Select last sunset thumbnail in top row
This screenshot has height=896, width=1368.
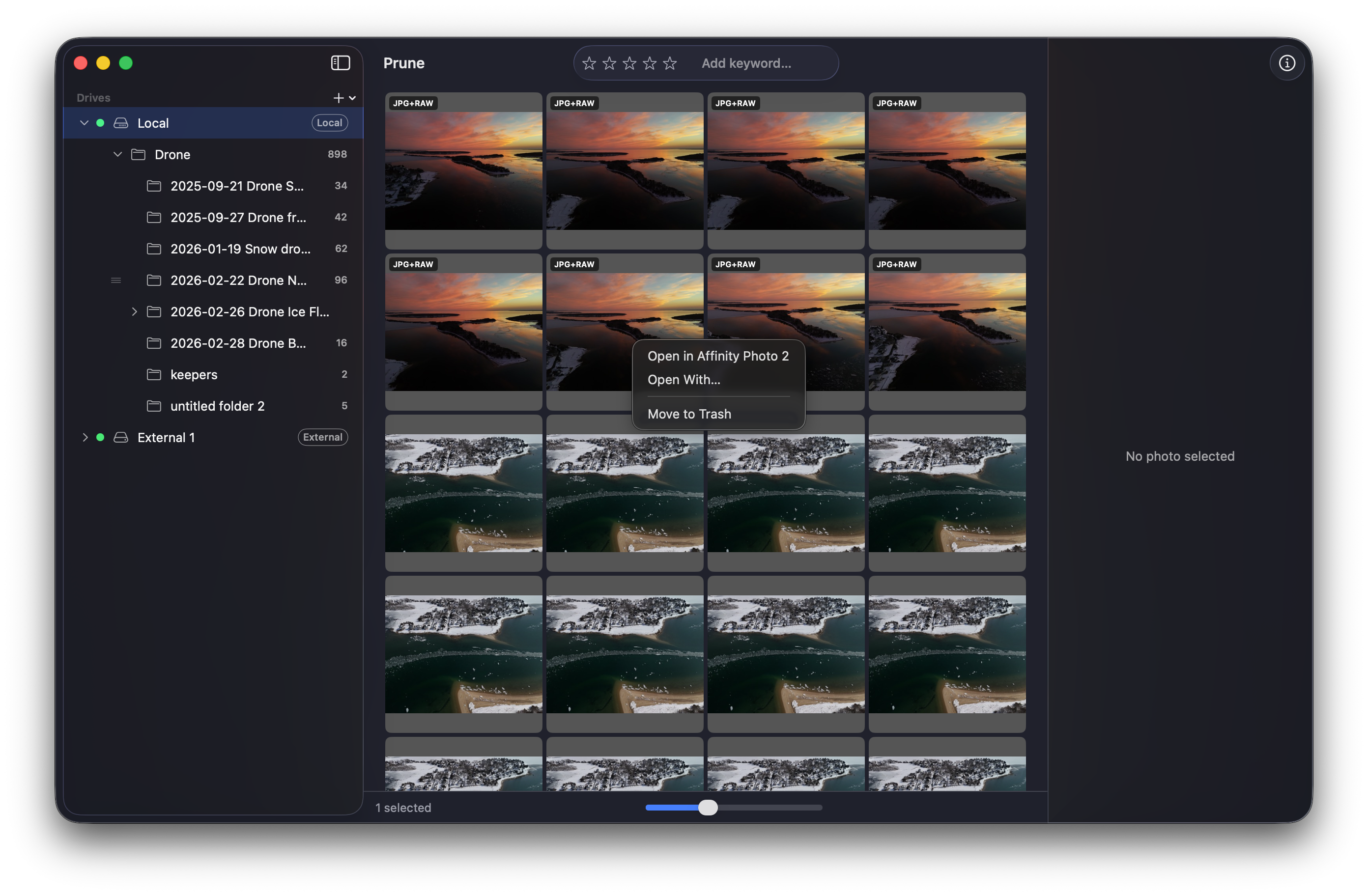click(947, 170)
